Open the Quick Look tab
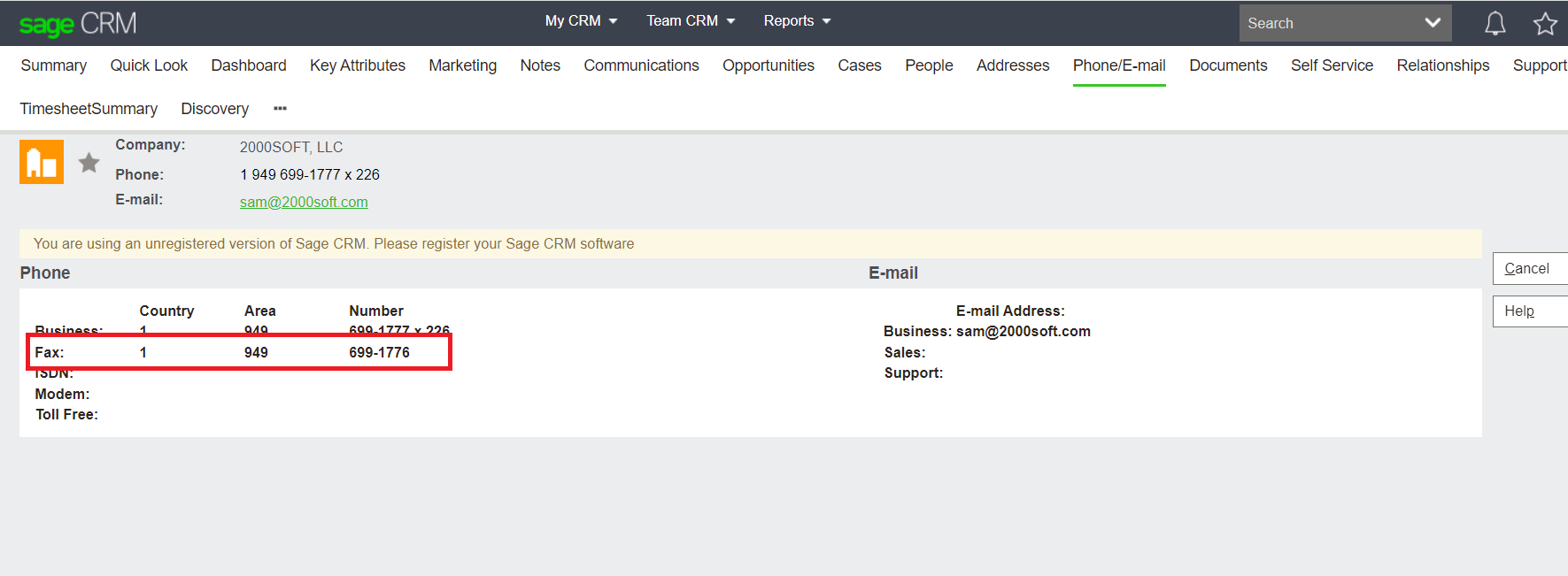 (149, 65)
